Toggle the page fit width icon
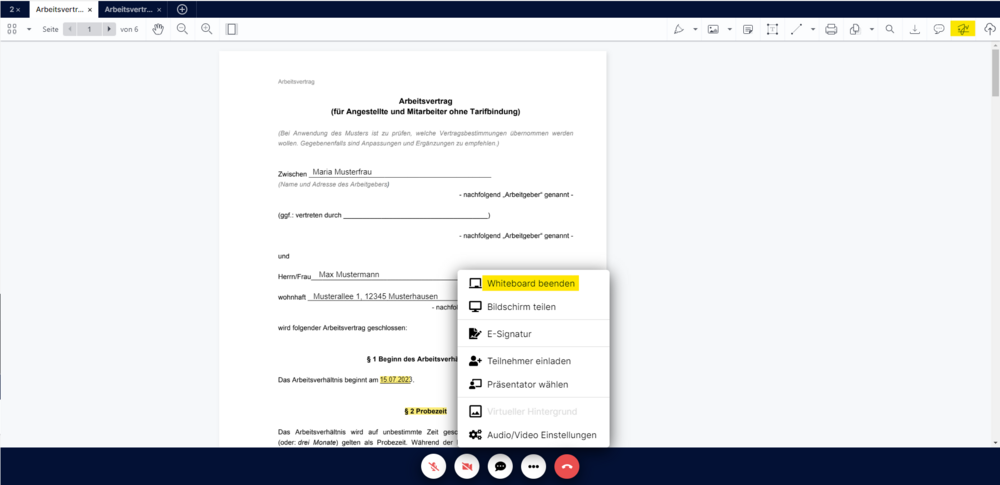This screenshot has width=1000, height=485. pyautogui.click(x=232, y=29)
